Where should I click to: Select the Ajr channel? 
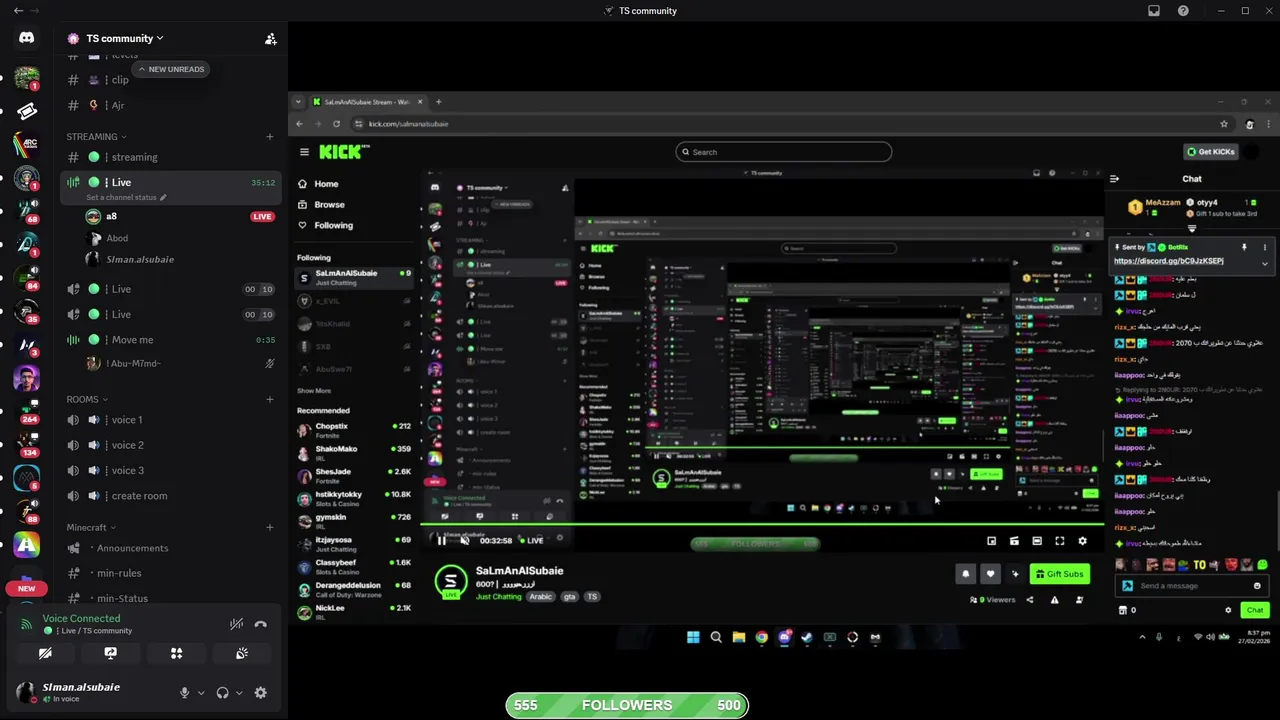170,105
